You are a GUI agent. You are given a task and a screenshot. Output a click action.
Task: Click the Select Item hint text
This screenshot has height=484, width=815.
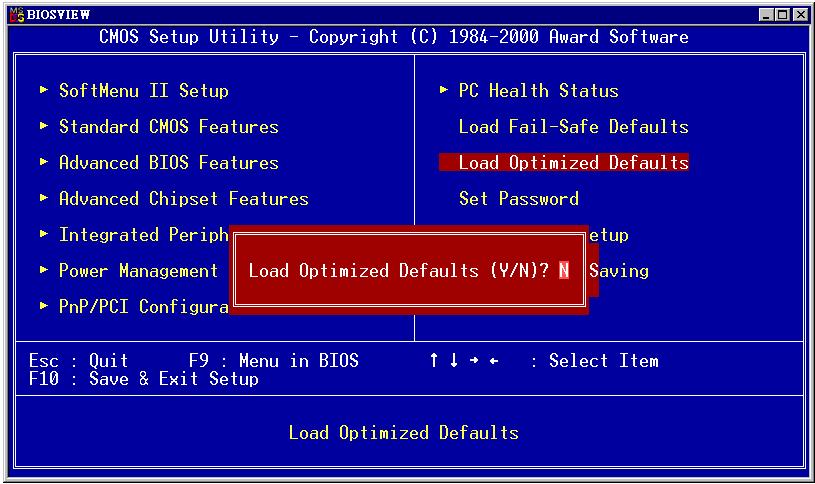click(x=603, y=361)
